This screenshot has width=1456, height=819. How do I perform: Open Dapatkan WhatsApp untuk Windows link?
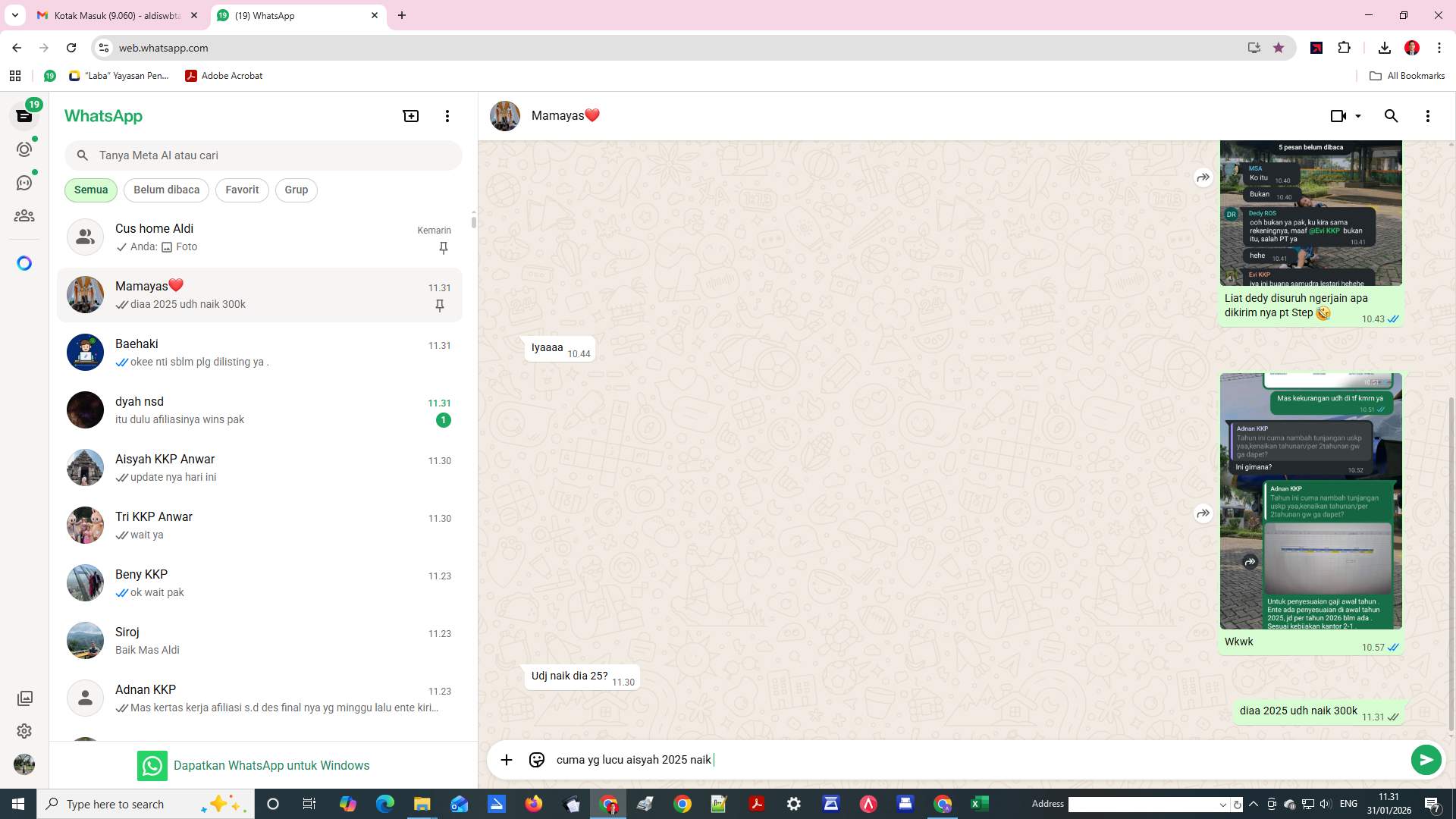(271, 765)
